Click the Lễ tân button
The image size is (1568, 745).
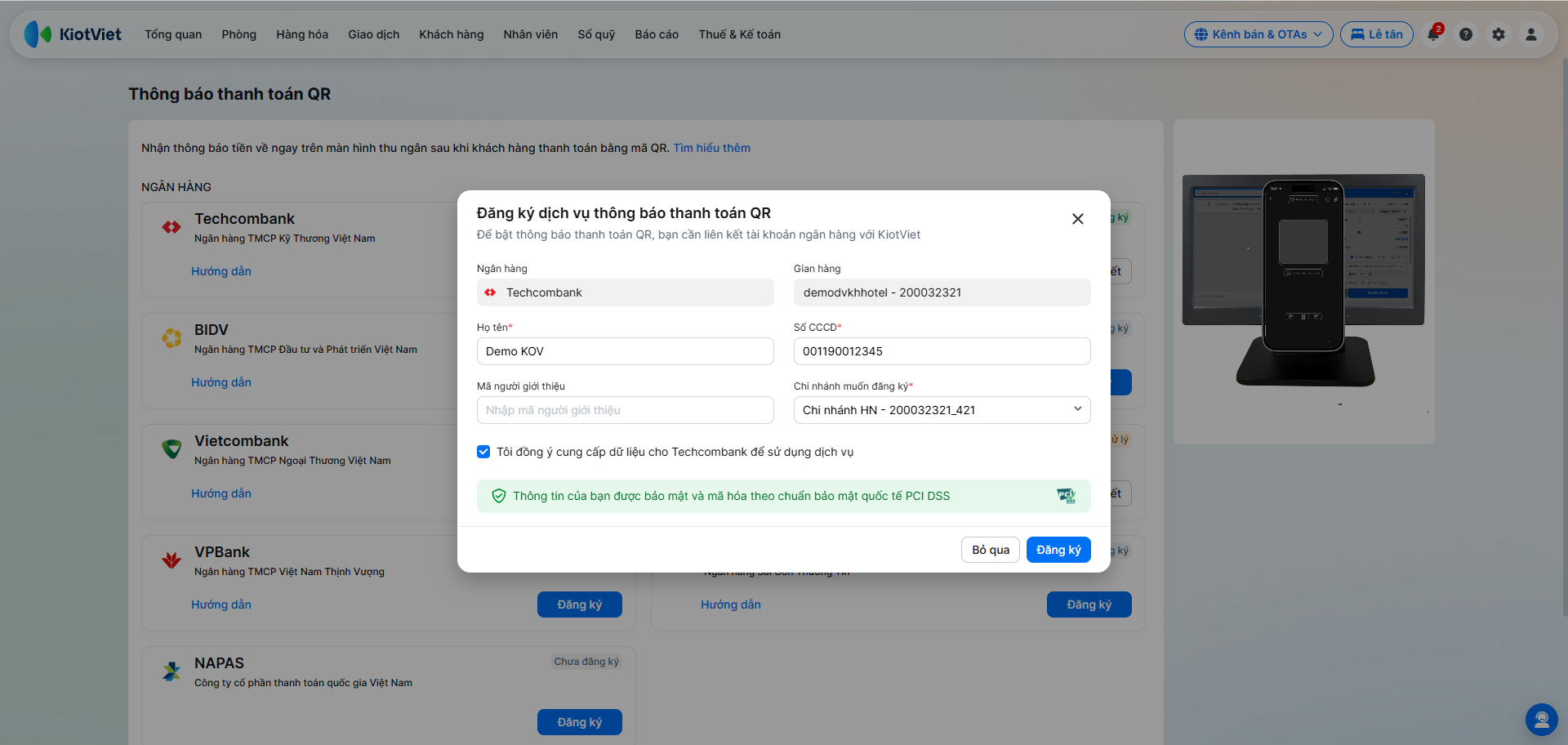pyautogui.click(x=1377, y=34)
